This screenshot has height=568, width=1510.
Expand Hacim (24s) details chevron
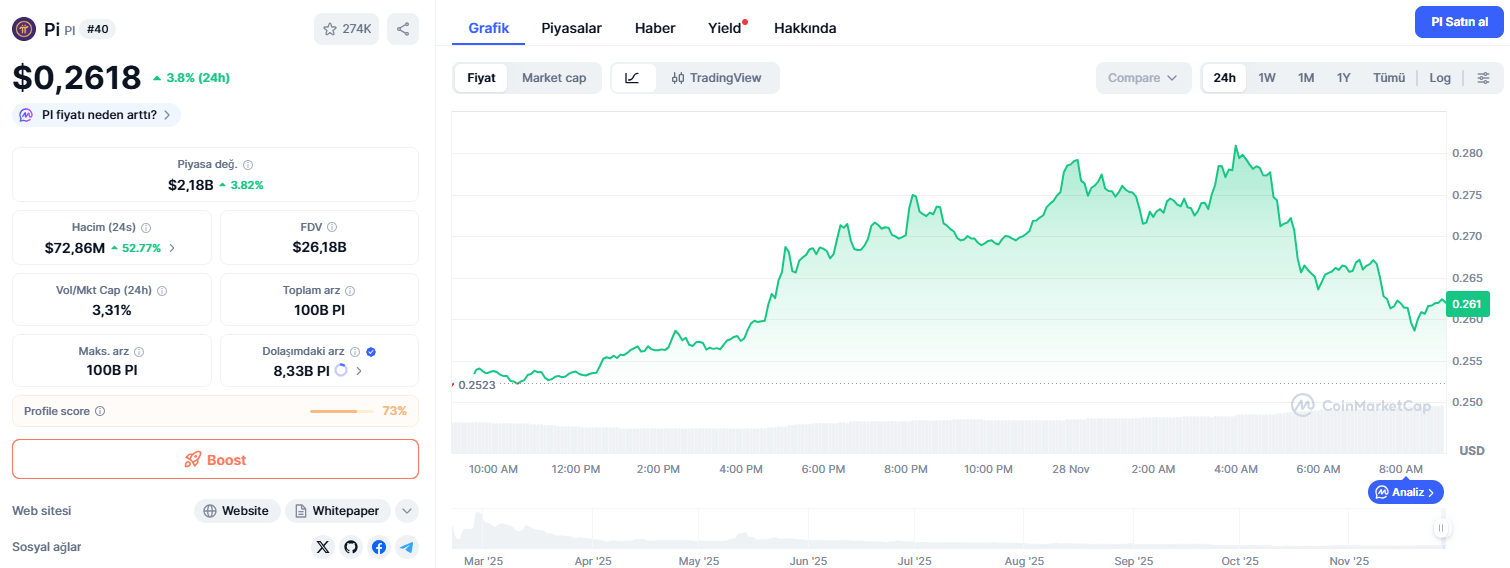(172, 248)
